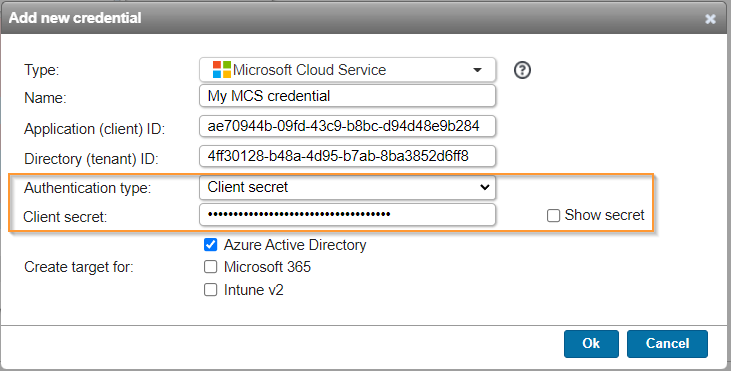731x371 pixels.
Task: Check the Intune v2 target checkbox
Action: (211, 289)
